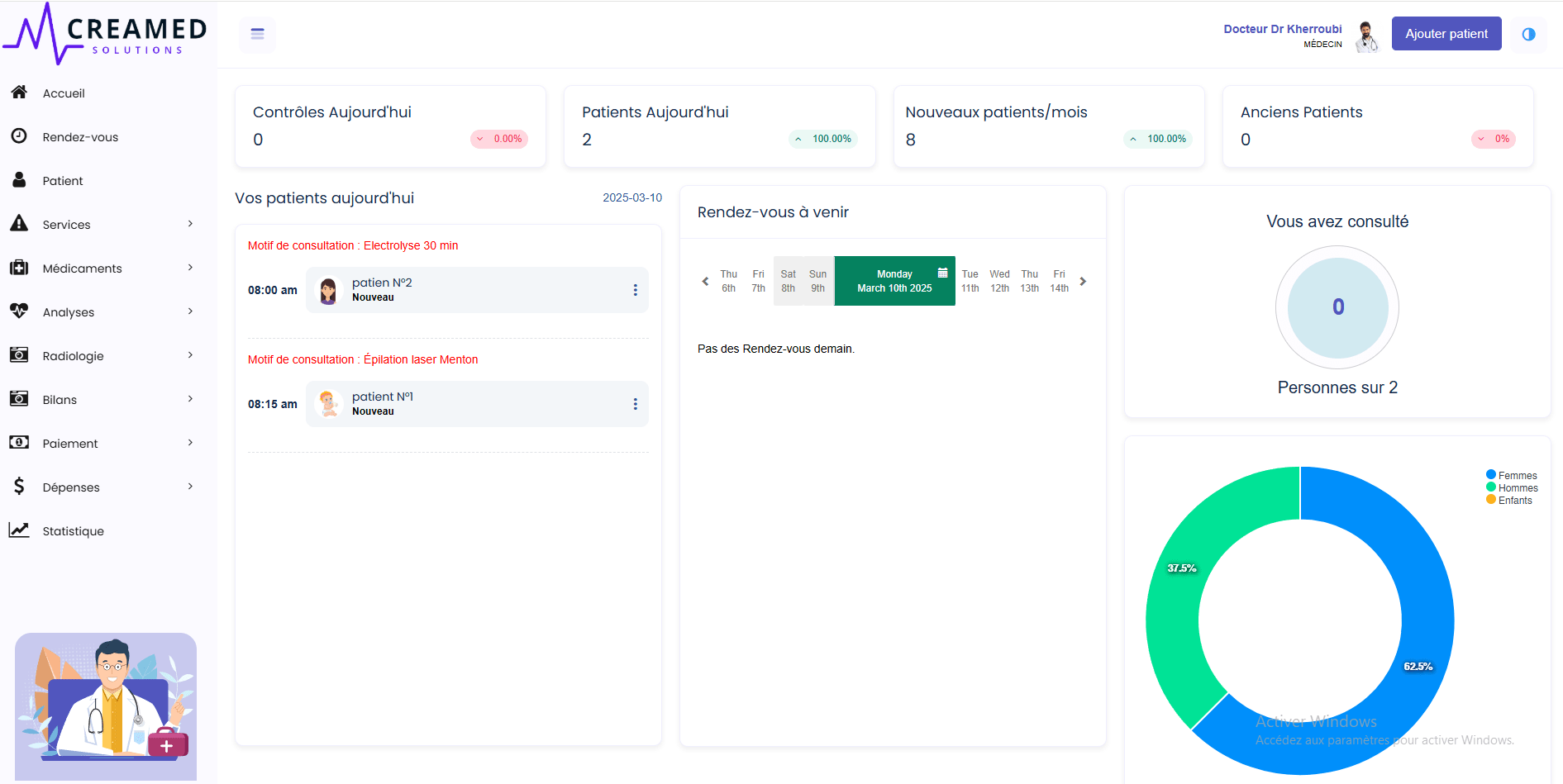The height and width of the screenshot is (784, 1563).
Task: Click the Dépenses dollar icon
Action: tap(19, 487)
